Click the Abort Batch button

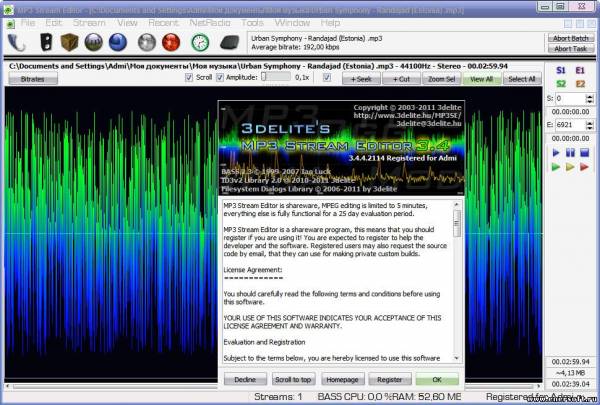coord(571,38)
